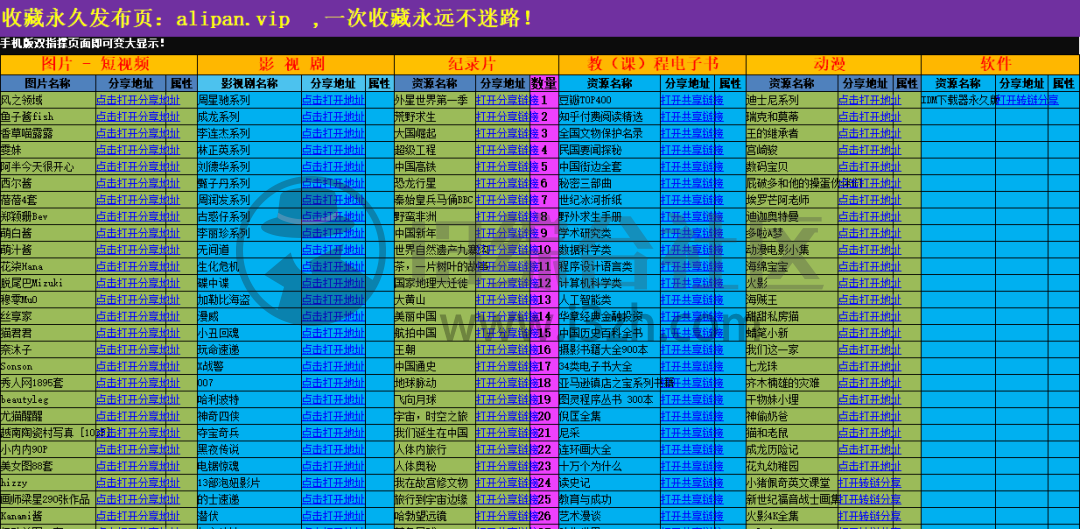Open the shared link for 十万个为什么
1080x529 pixels.
click(692, 466)
